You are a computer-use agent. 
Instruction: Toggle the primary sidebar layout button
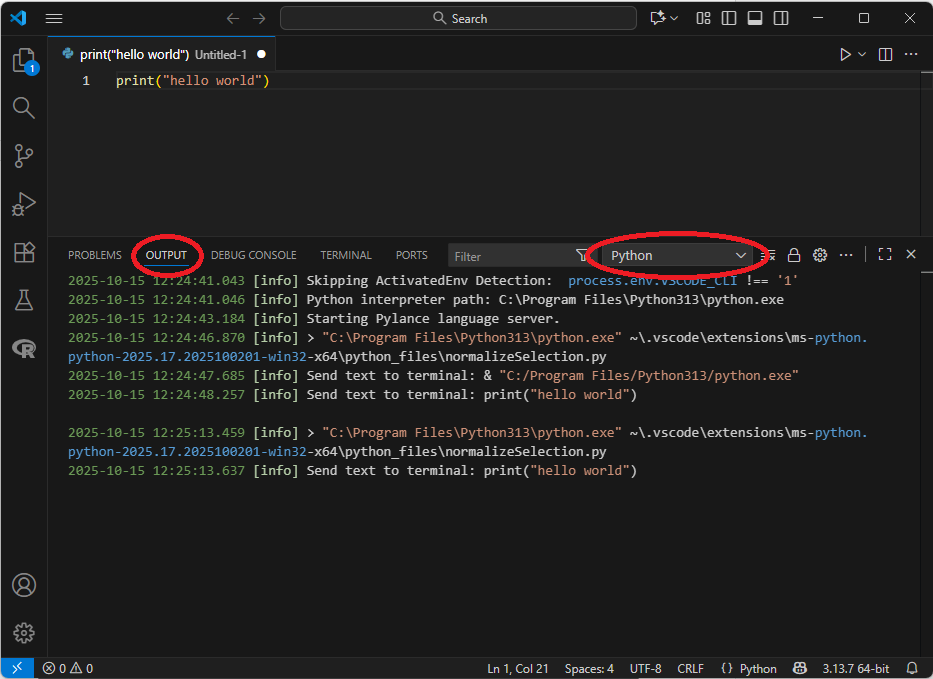[x=729, y=18]
